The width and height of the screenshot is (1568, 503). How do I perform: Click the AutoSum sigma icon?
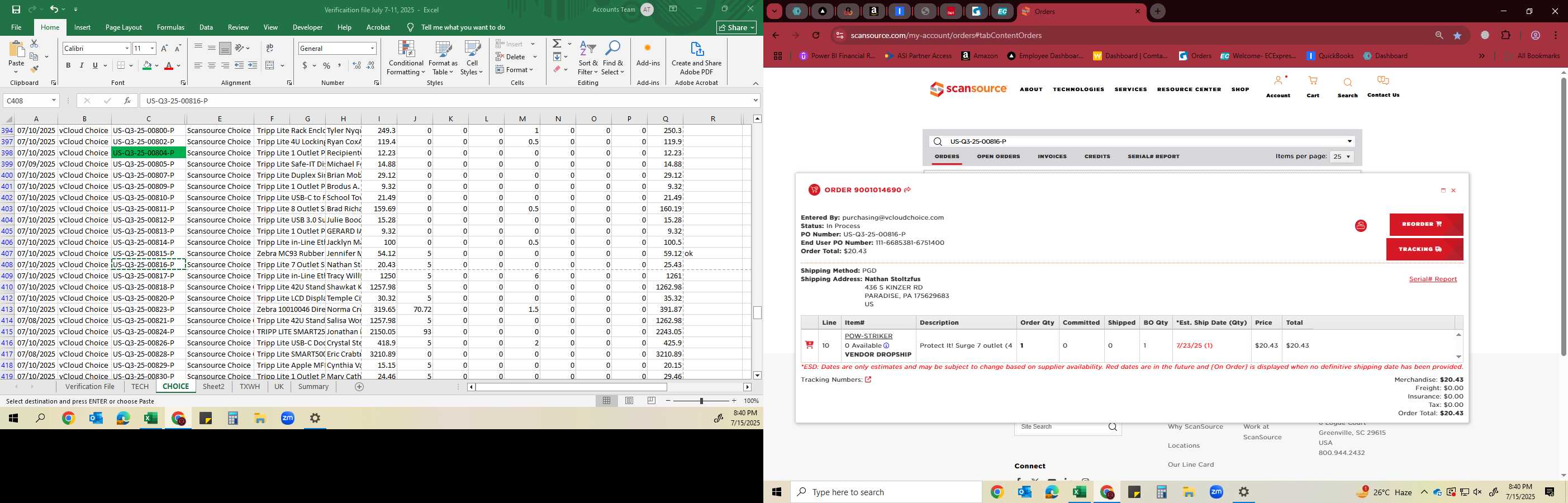557,44
